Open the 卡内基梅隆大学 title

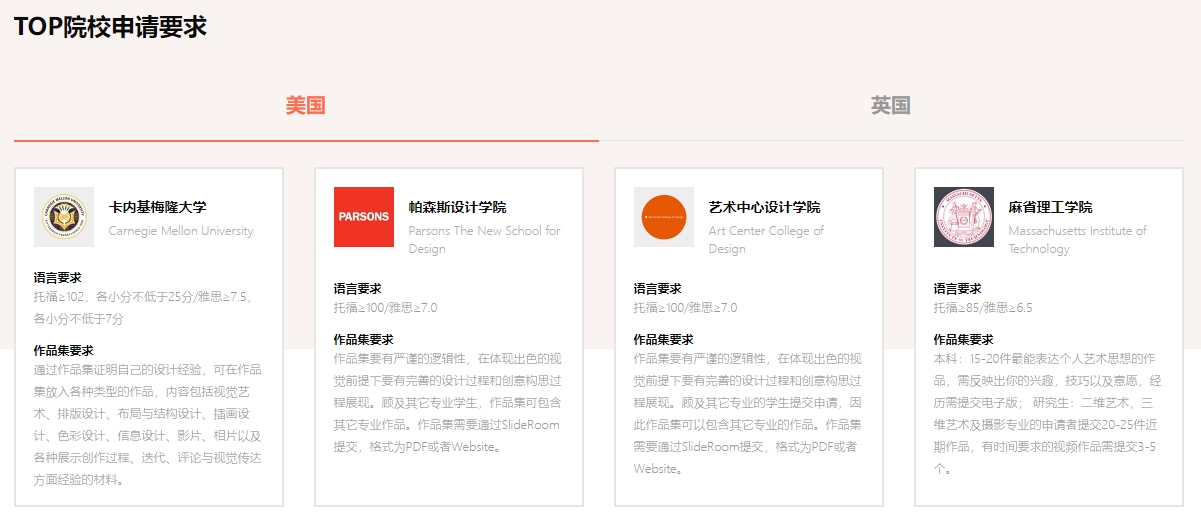[157, 207]
